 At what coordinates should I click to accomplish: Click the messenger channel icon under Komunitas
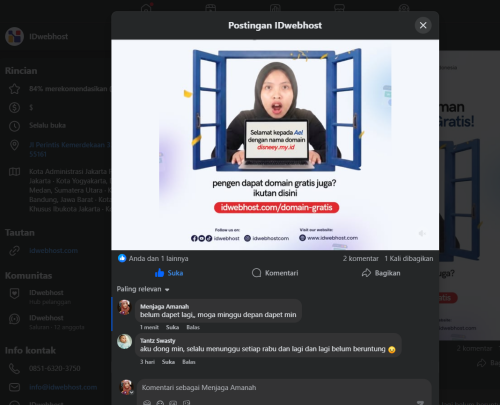click(x=14, y=319)
